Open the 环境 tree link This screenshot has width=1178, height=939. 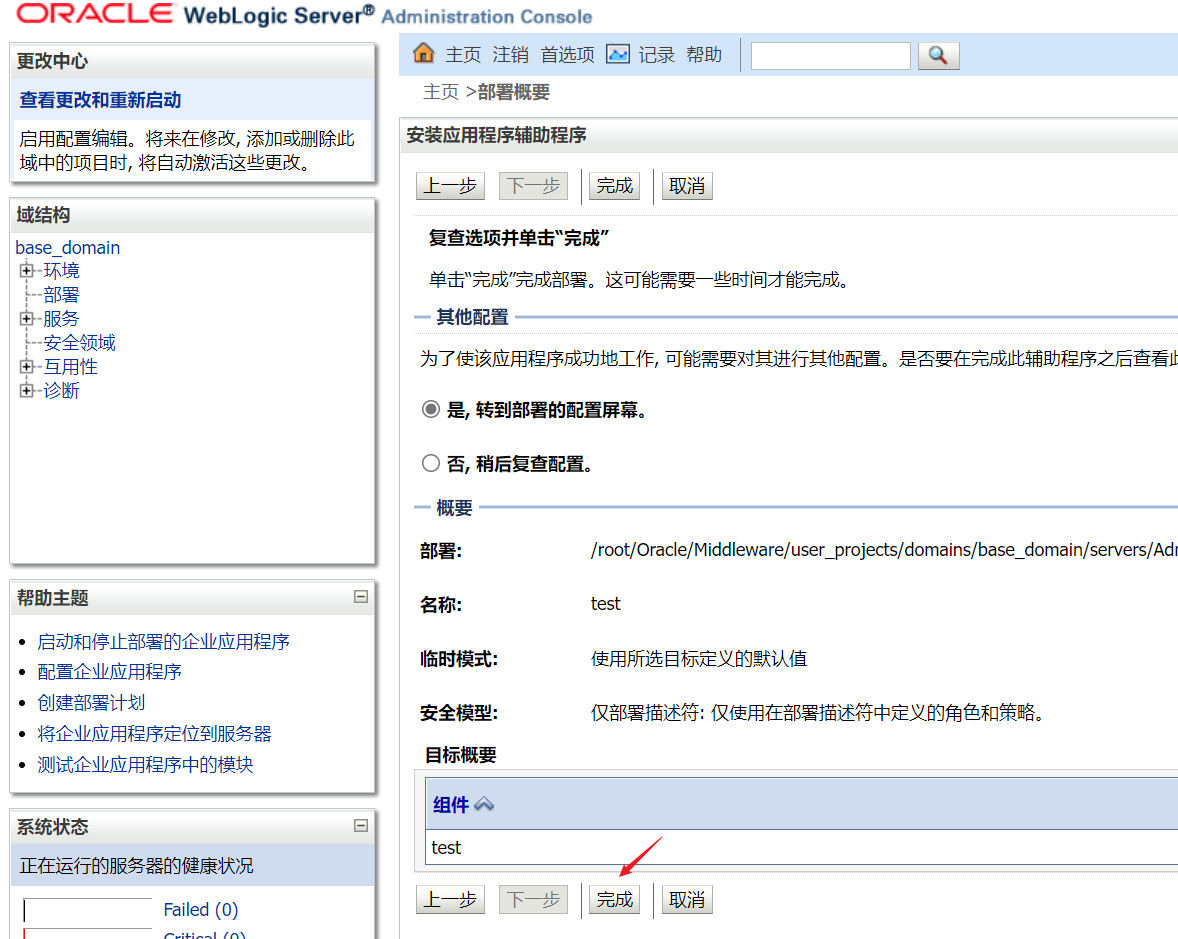61,270
